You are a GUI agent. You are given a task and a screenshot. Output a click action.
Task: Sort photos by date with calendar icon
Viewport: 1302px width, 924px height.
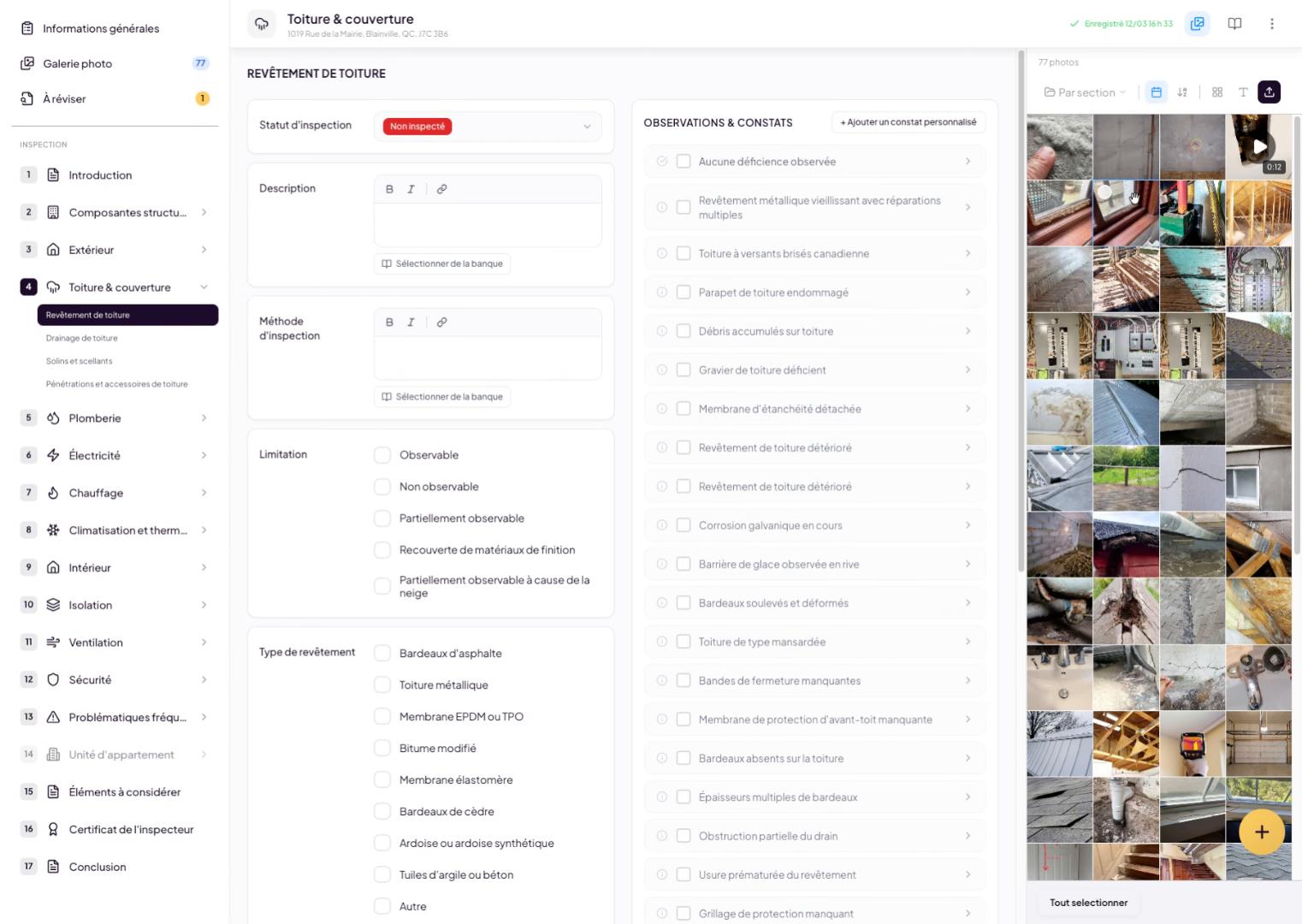click(1157, 92)
